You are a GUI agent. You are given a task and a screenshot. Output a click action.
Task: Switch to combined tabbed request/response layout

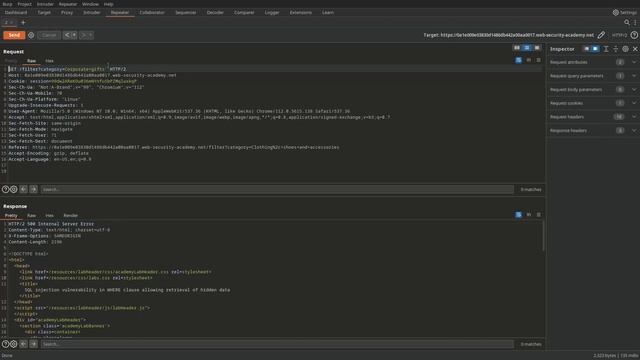point(537,48)
